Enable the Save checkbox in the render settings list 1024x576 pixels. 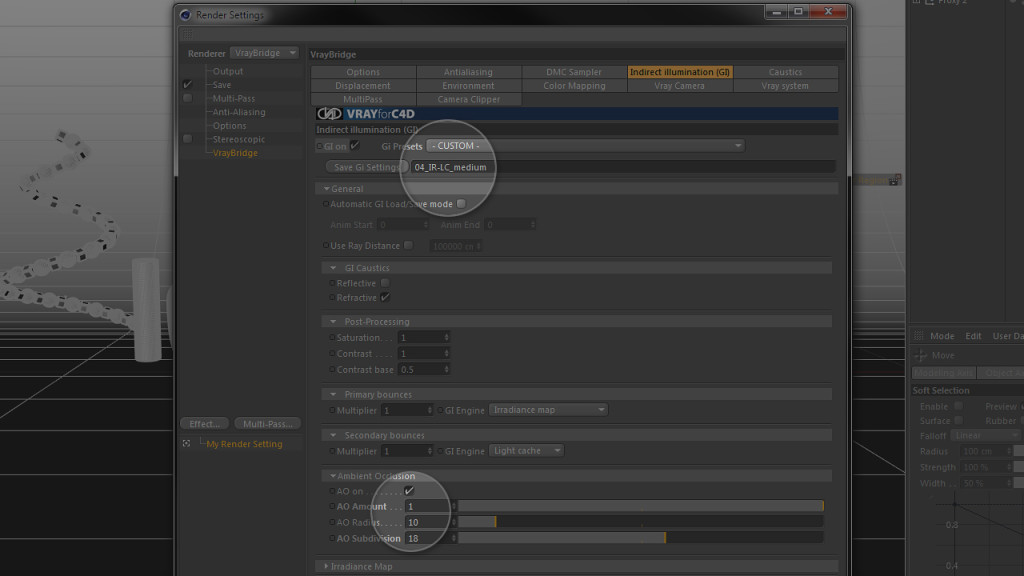tap(187, 84)
